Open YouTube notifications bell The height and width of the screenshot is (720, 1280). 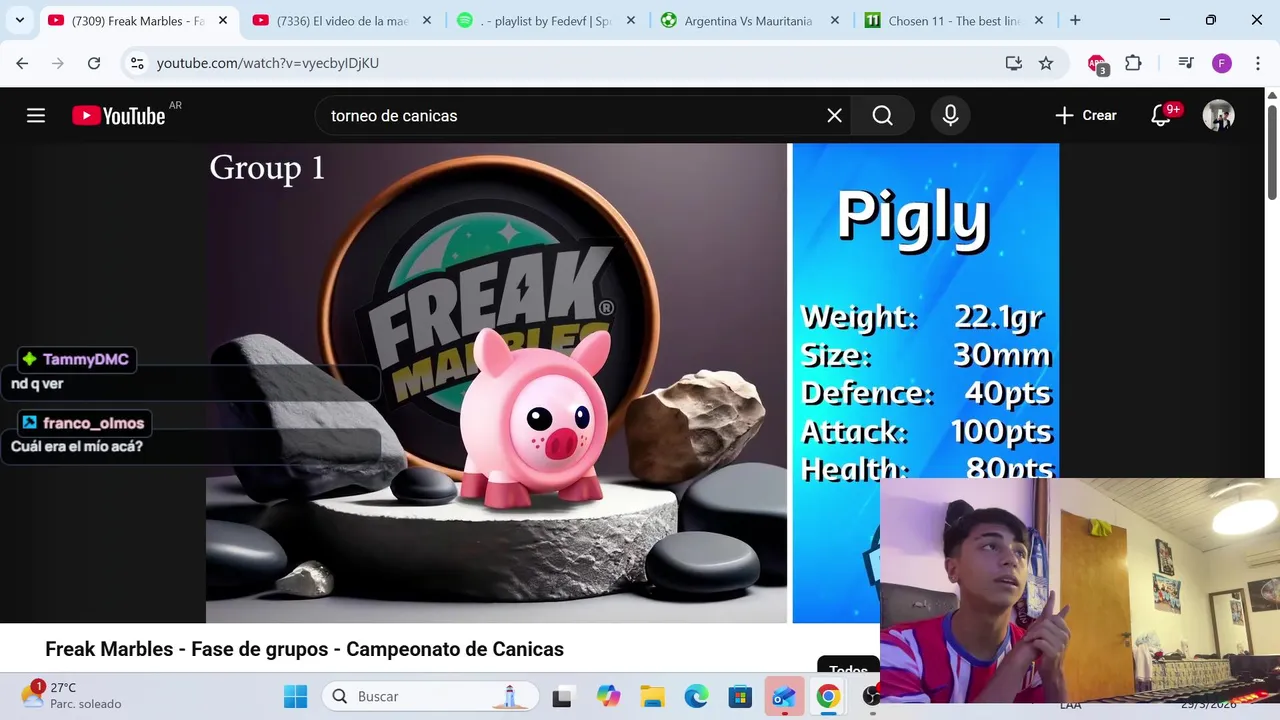[x=1161, y=116]
